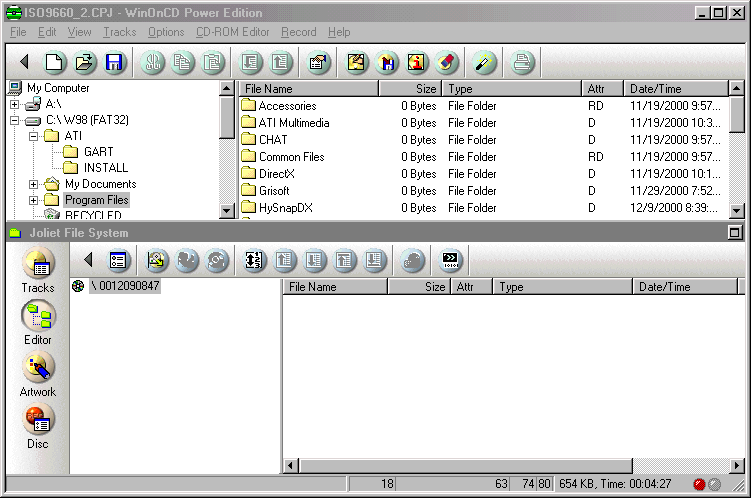Click down arrow of upper file list scrollbar
The image size is (751, 498).
coord(736,211)
